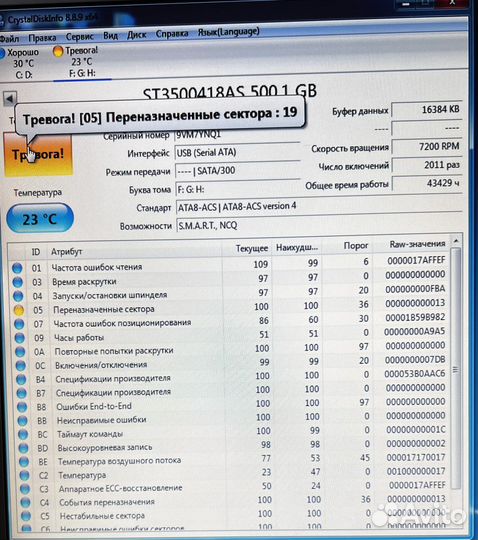The width and height of the screenshot is (478, 540).
Task: Open the Сервис menu
Action: pos(80,36)
